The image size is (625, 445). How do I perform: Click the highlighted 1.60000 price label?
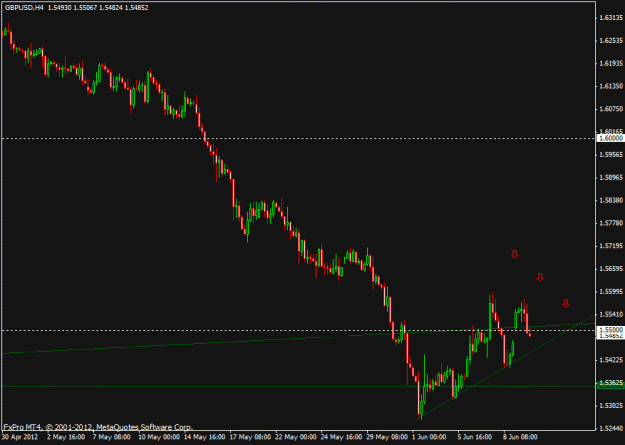pos(610,138)
